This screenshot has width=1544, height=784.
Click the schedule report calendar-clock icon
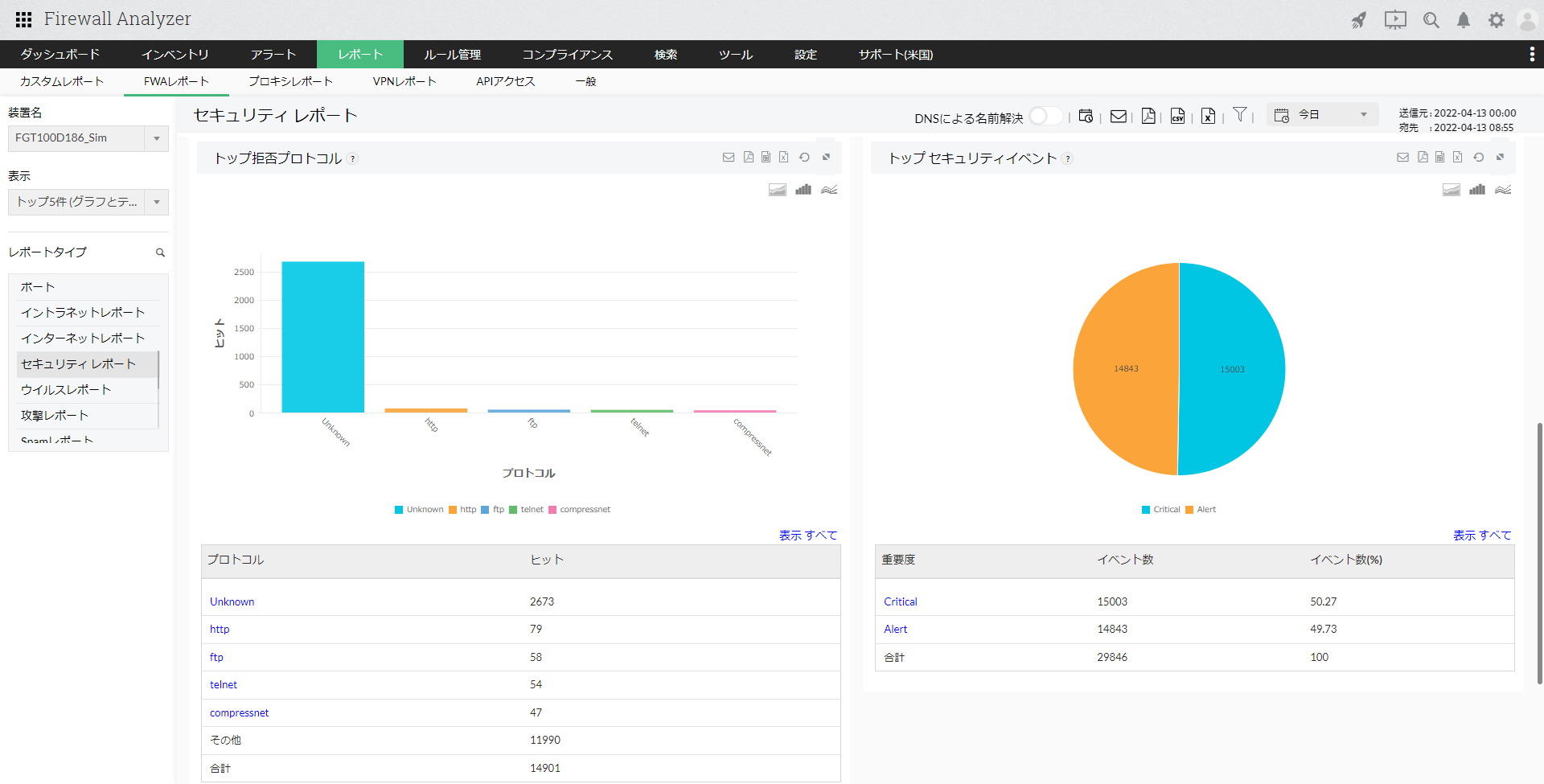click(1086, 117)
